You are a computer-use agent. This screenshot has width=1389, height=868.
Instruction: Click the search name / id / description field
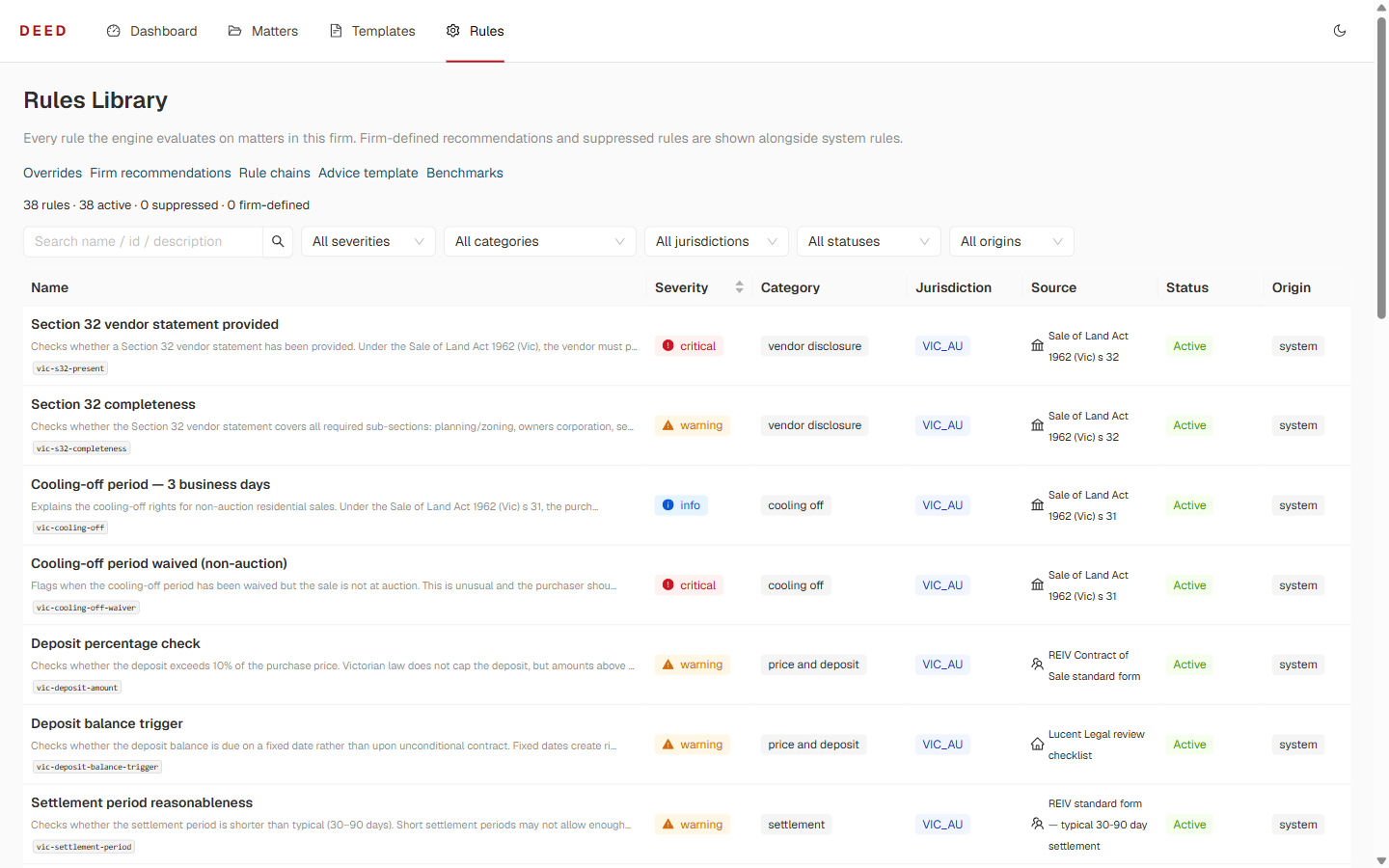click(x=143, y=241)
